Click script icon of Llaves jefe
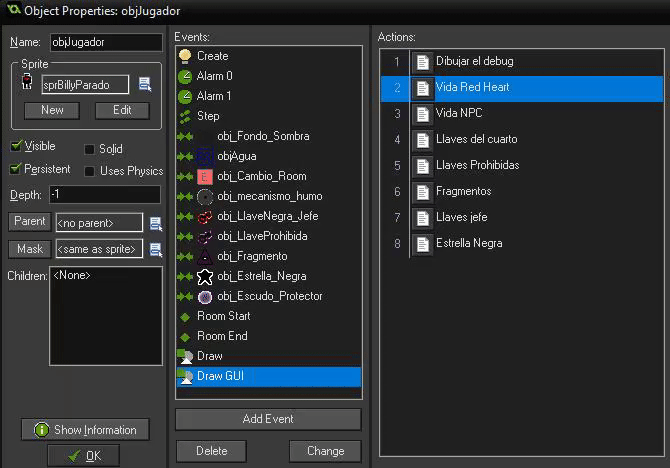 coord(422,219)
